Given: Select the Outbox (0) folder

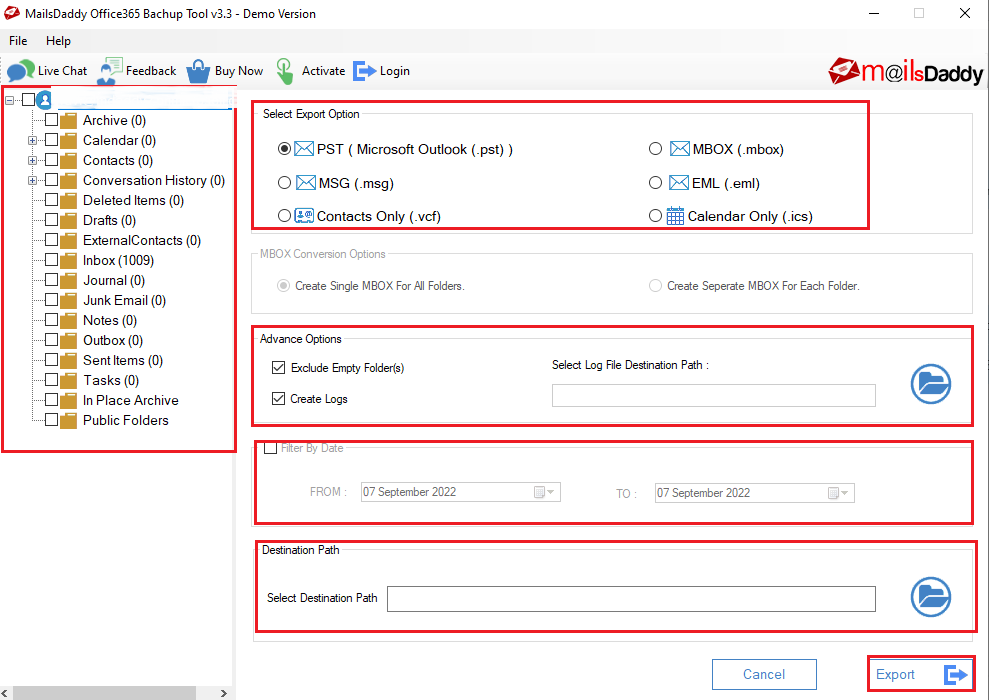Looking at the screenshot, I should pos(113,341).
